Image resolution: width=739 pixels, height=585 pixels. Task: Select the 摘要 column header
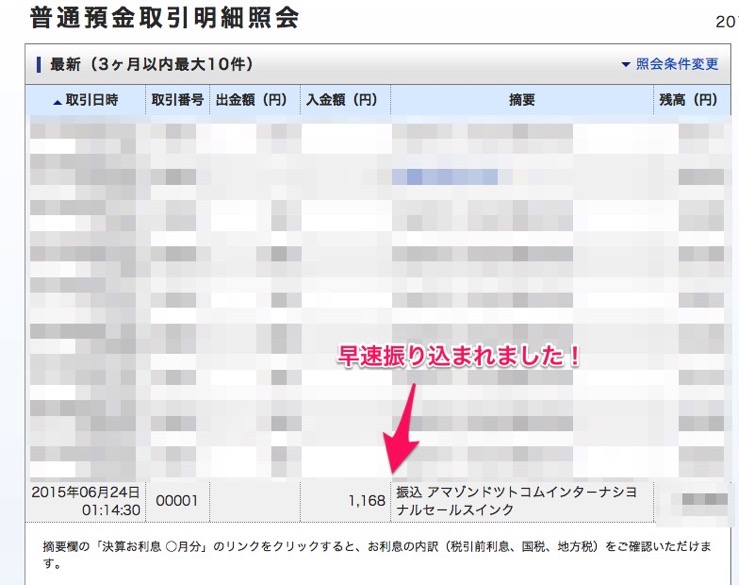point(521,100)
